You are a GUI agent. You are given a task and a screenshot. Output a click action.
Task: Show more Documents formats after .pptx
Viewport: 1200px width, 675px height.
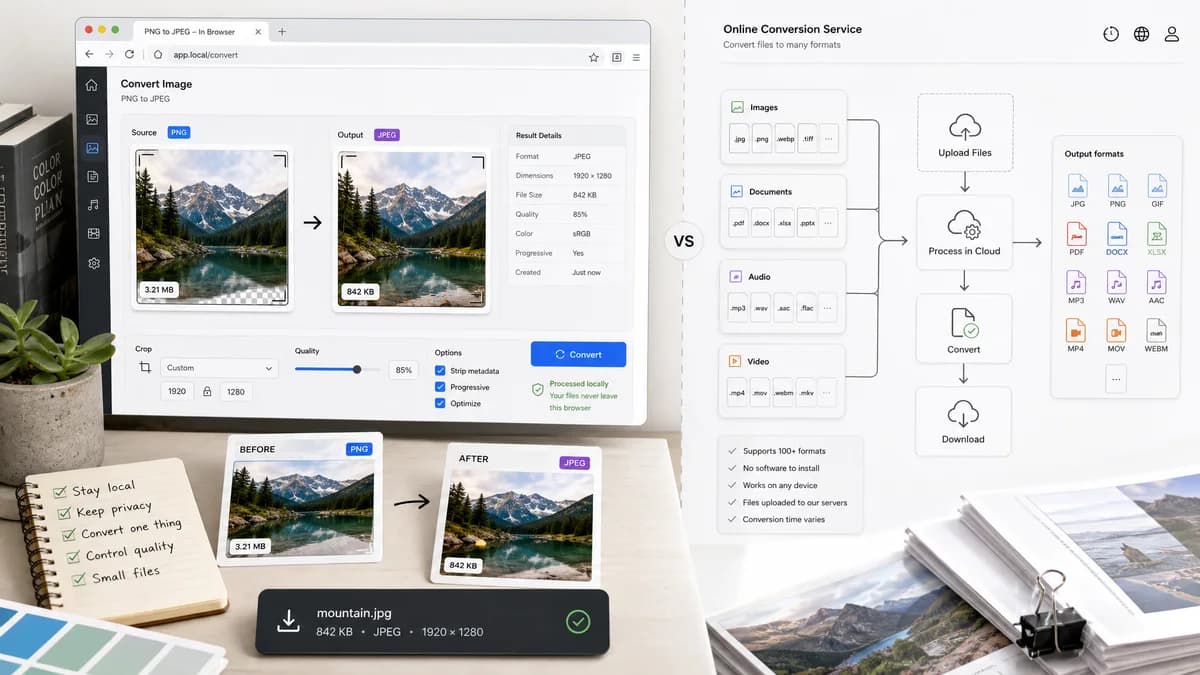pos(828,224)
